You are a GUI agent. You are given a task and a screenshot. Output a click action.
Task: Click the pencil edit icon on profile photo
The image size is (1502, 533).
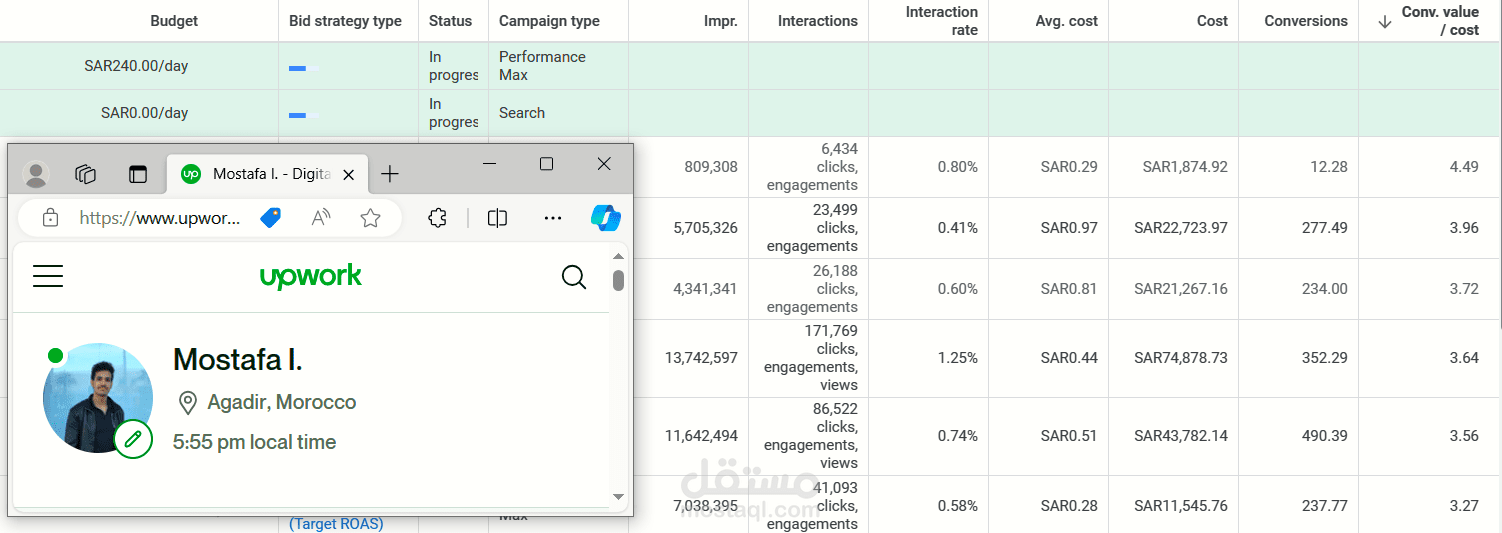[x=133, y=439]
